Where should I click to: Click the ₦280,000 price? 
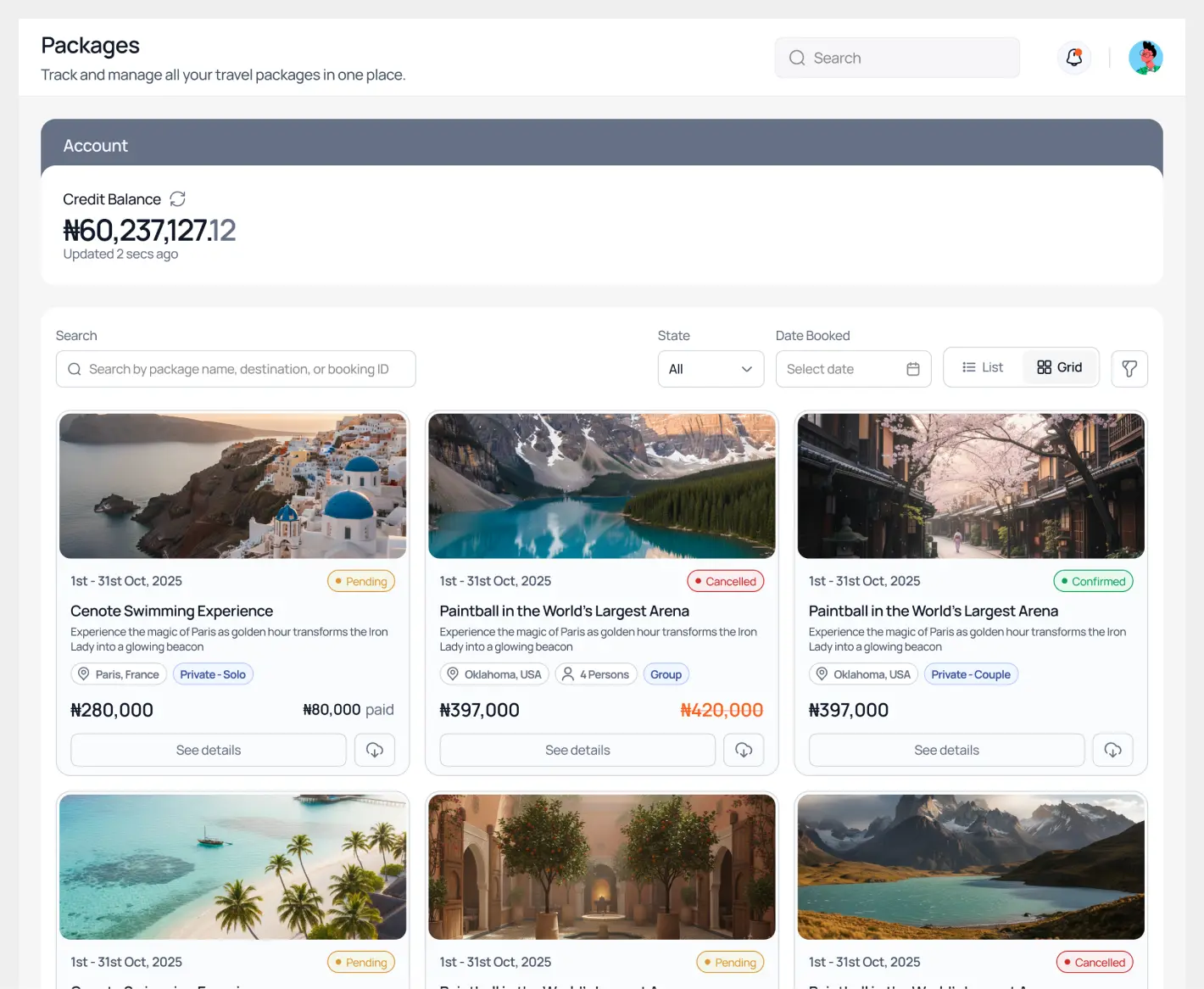[x=112, y=710]
